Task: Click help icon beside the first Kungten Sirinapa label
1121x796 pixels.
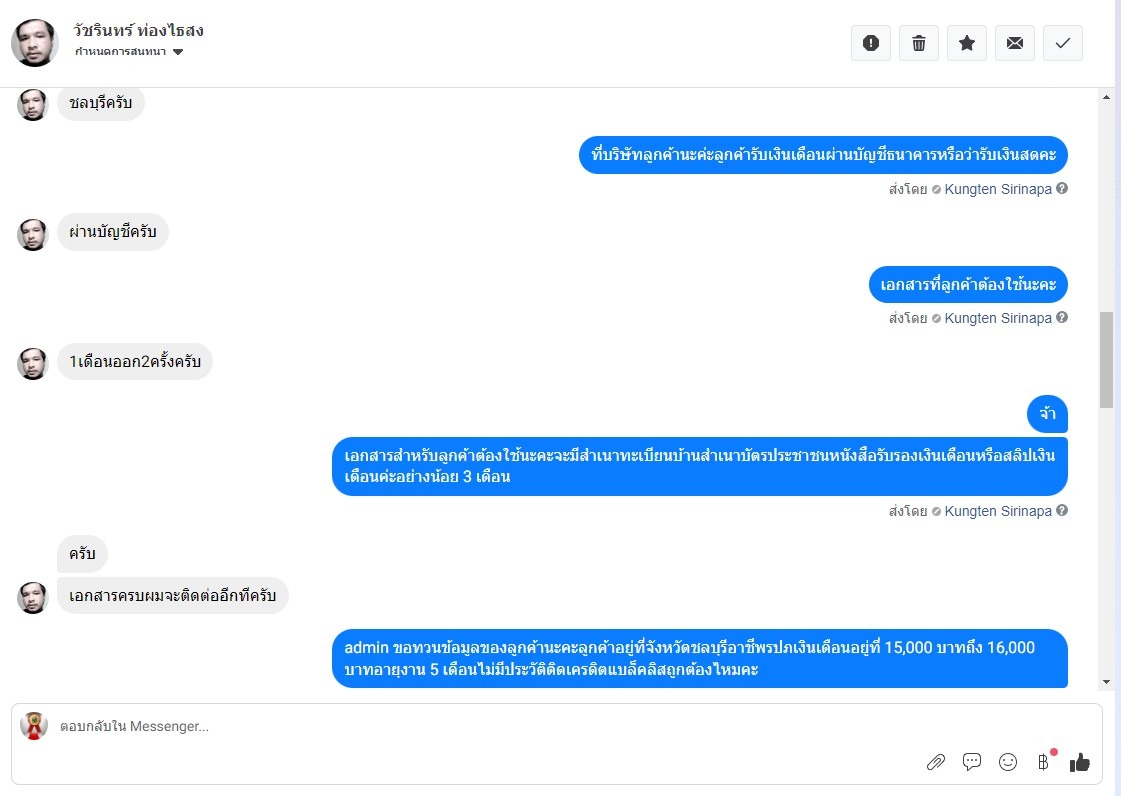Action: click(x=1062, y=188)
